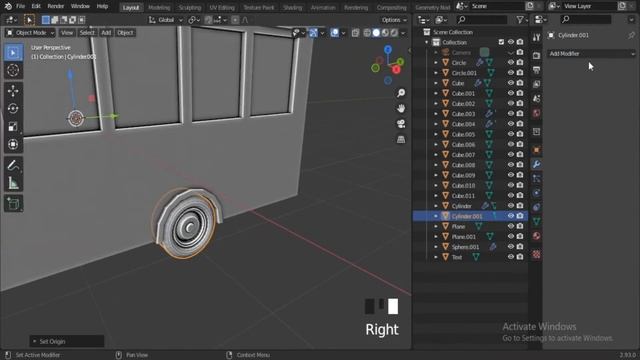Viewport: 640px width, 360px height.
Task: Open the World properties tab icon
Action: pyautogui.click(x=536, y=113)
